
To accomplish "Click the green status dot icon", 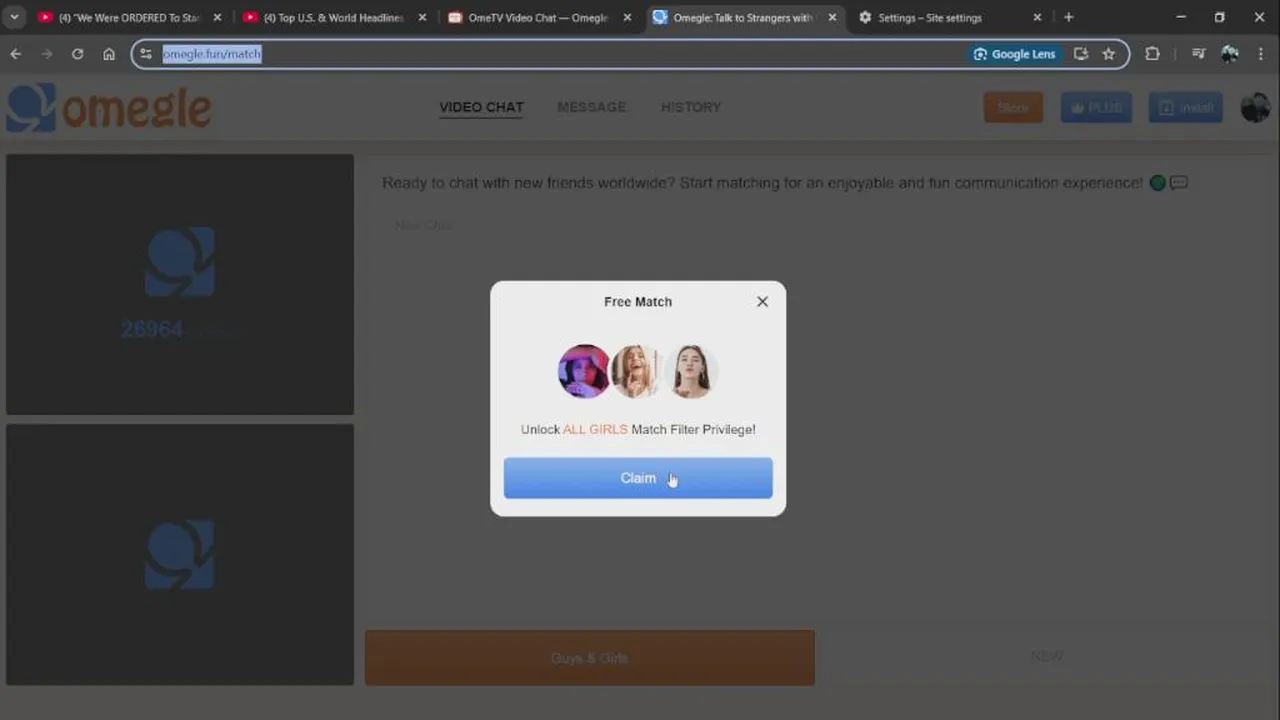I will coord(1158,183).
